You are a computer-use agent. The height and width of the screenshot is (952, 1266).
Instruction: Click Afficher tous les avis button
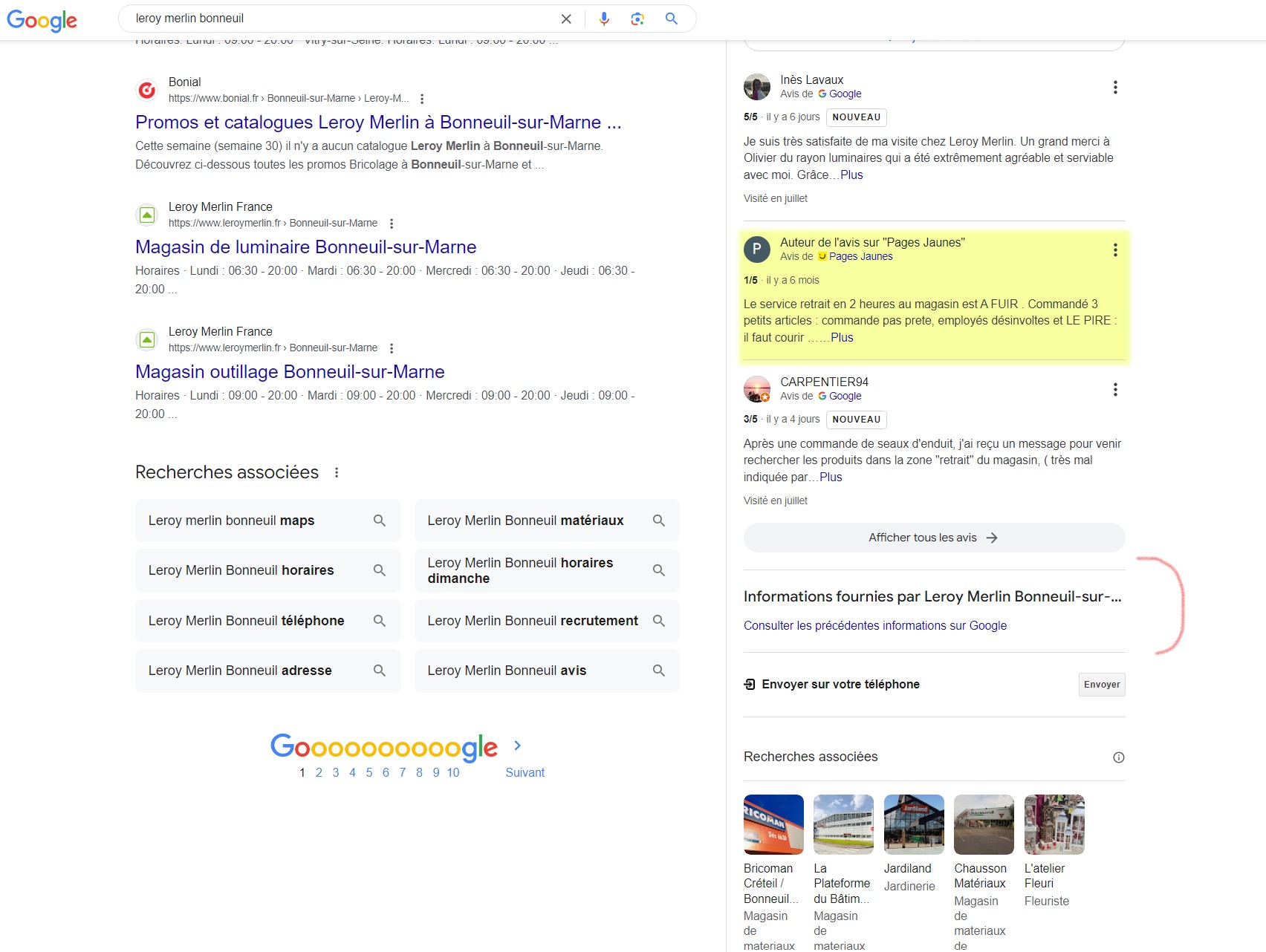934,538
